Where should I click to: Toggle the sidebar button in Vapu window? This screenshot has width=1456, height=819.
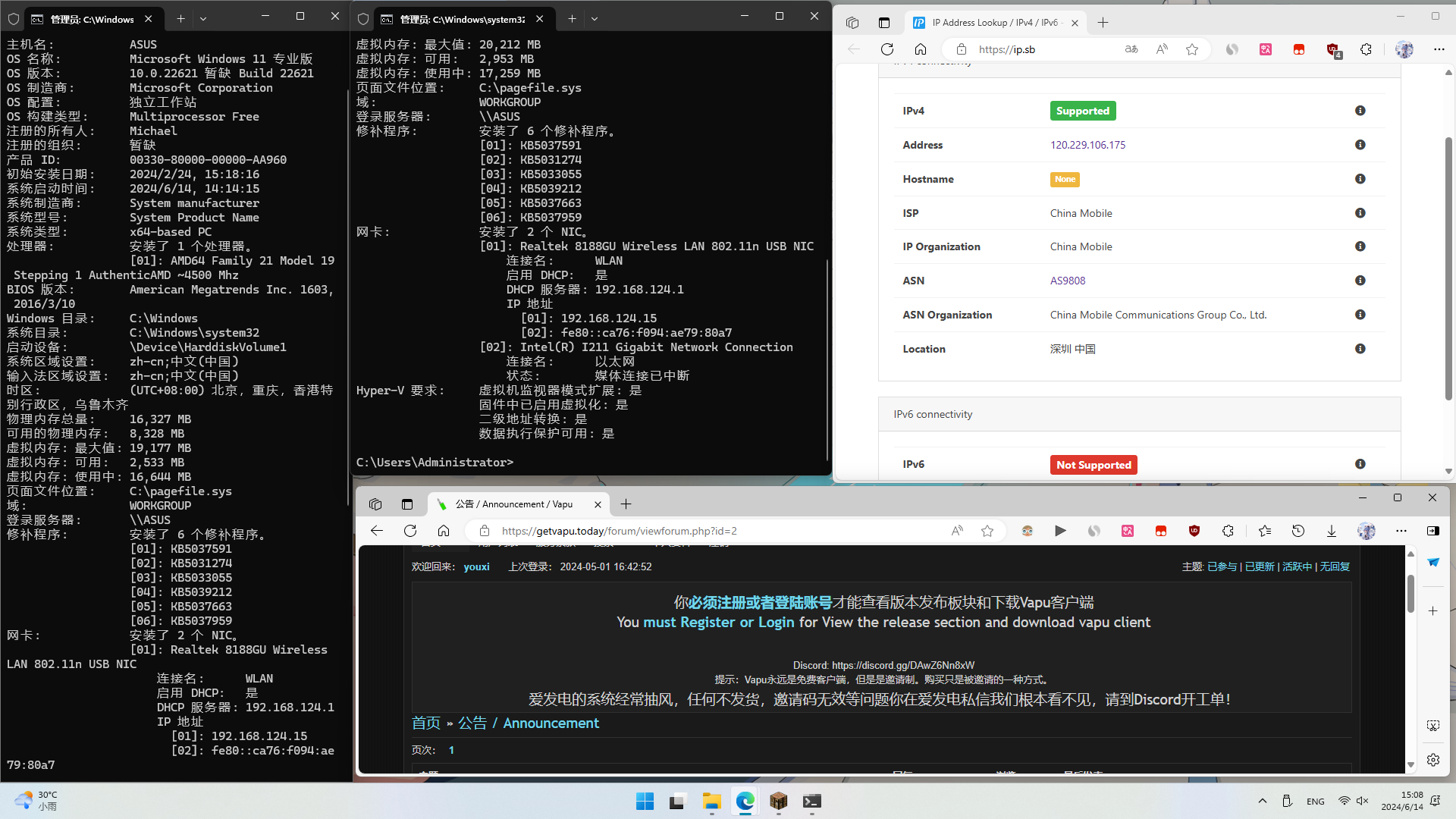click(x=1433, y=531)
